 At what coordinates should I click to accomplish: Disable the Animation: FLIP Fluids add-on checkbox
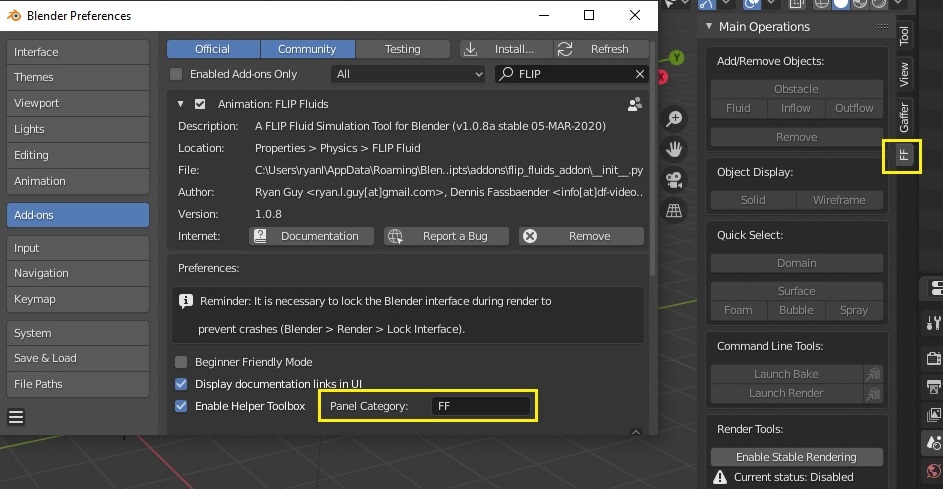(x=200, y=104)
